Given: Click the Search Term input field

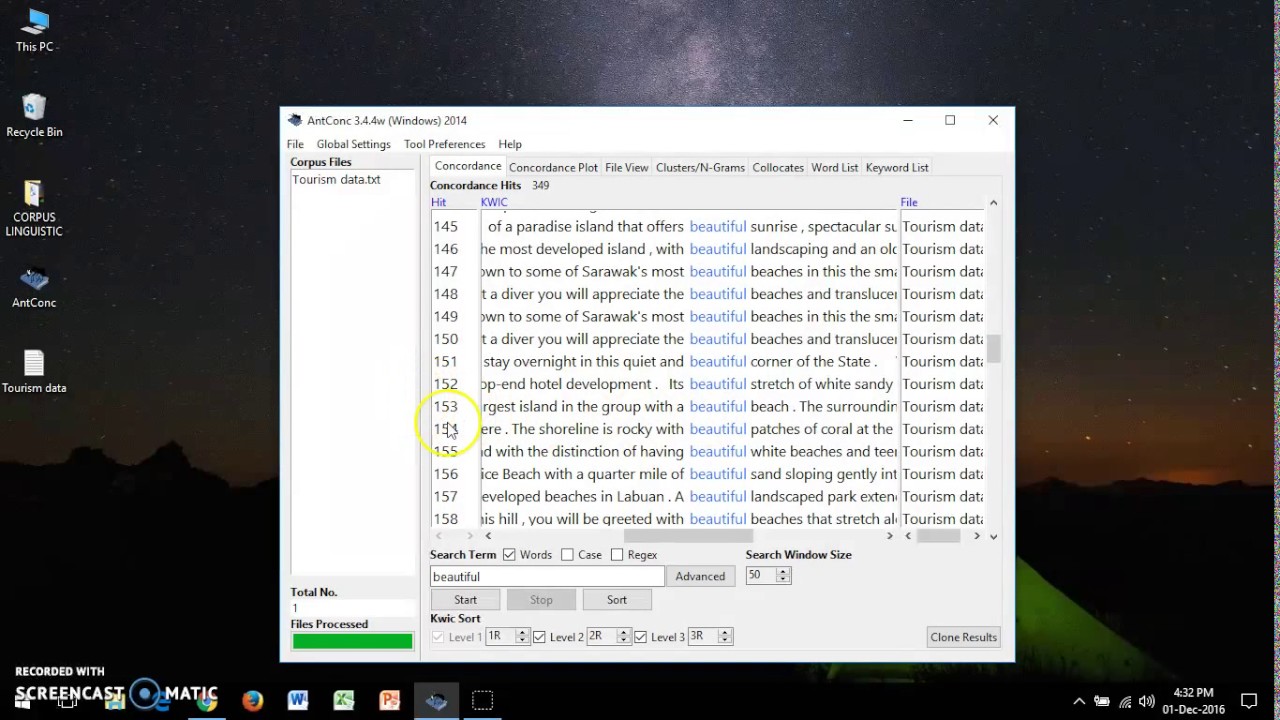Looking at the screenshot, I should click(x=547, y=577).
